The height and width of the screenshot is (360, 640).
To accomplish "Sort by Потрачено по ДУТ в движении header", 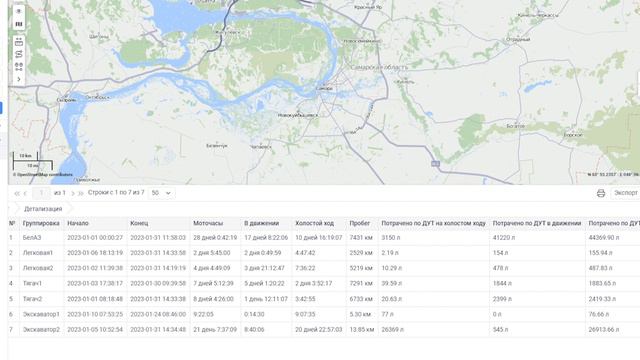I will 537,223.
